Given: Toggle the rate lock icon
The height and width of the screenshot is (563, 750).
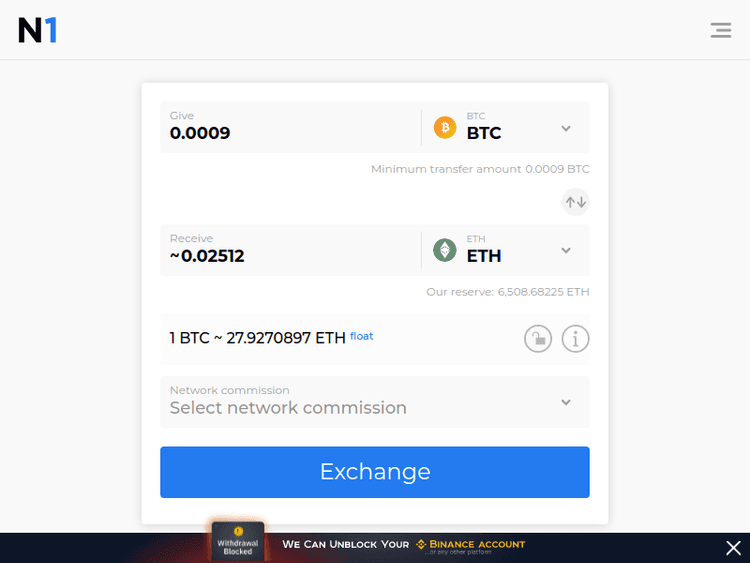Looking at the screenshot, I should (x=538, y=339).
